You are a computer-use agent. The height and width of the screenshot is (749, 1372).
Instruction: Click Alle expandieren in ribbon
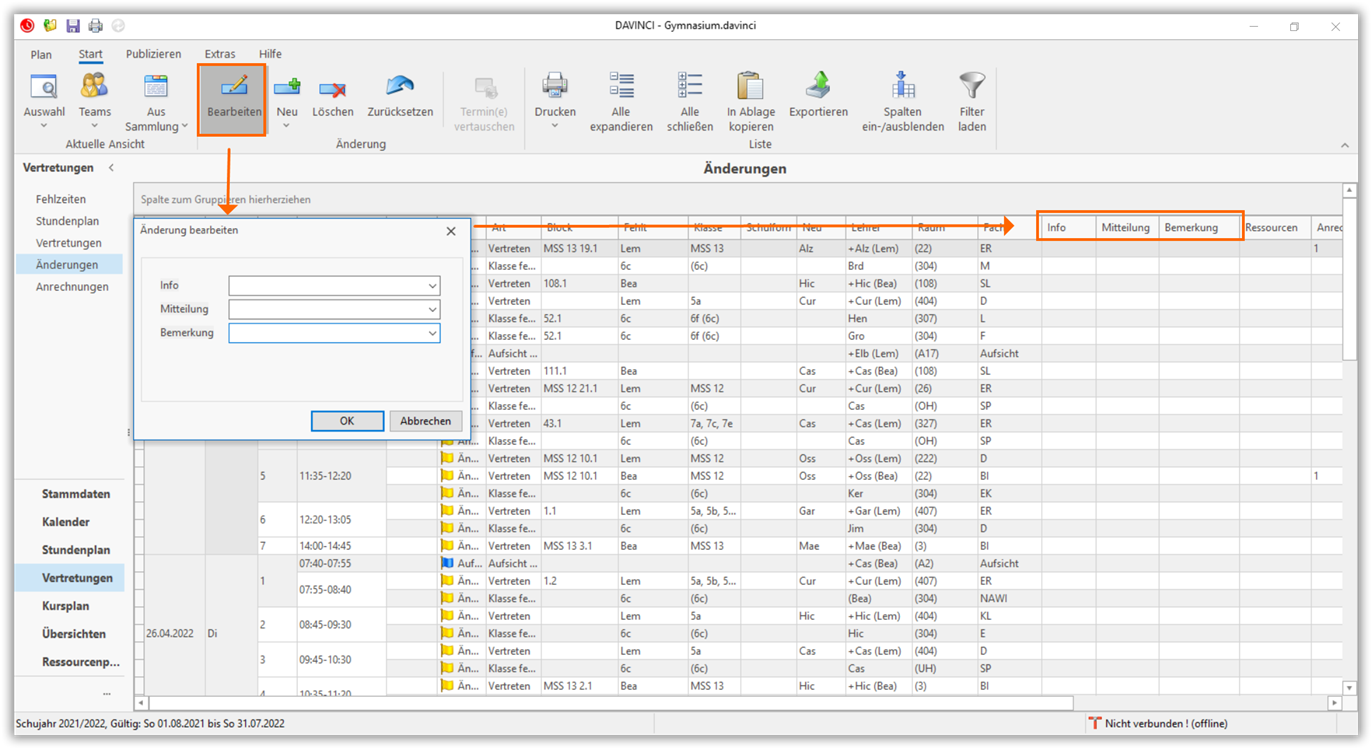point(621,88)
